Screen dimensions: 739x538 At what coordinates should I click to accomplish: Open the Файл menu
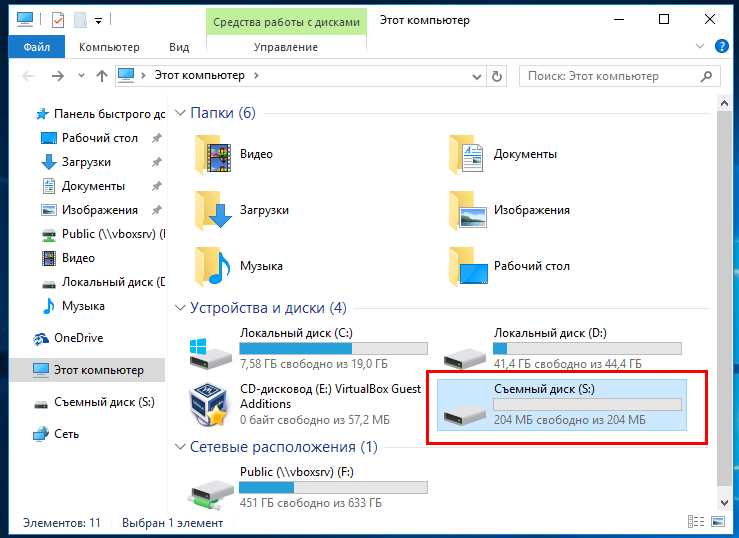(36, 47)
